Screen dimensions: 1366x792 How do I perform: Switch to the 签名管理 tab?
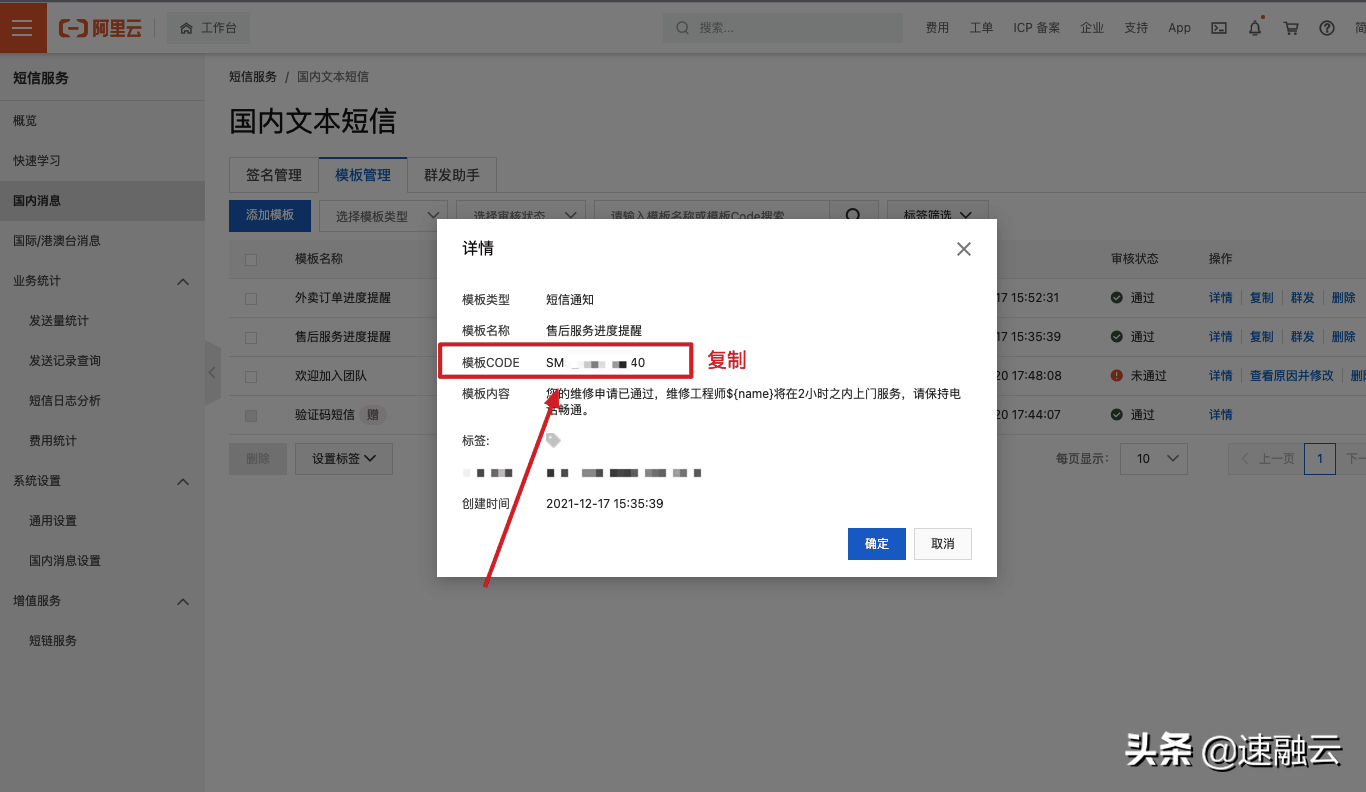coord(274,175)
